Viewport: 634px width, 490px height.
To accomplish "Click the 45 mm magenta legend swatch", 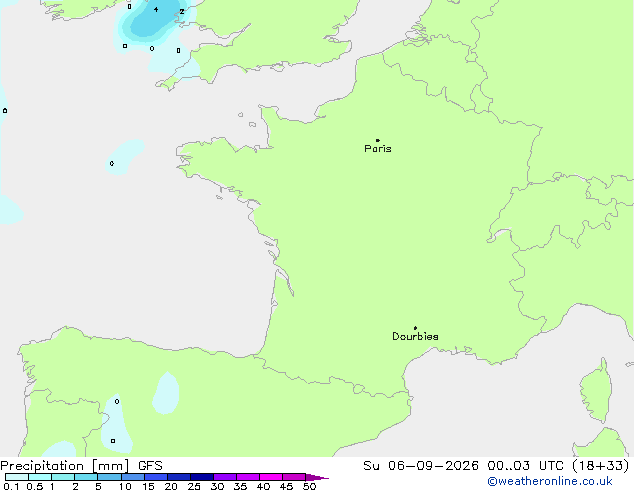I will [x=294, y=477].
